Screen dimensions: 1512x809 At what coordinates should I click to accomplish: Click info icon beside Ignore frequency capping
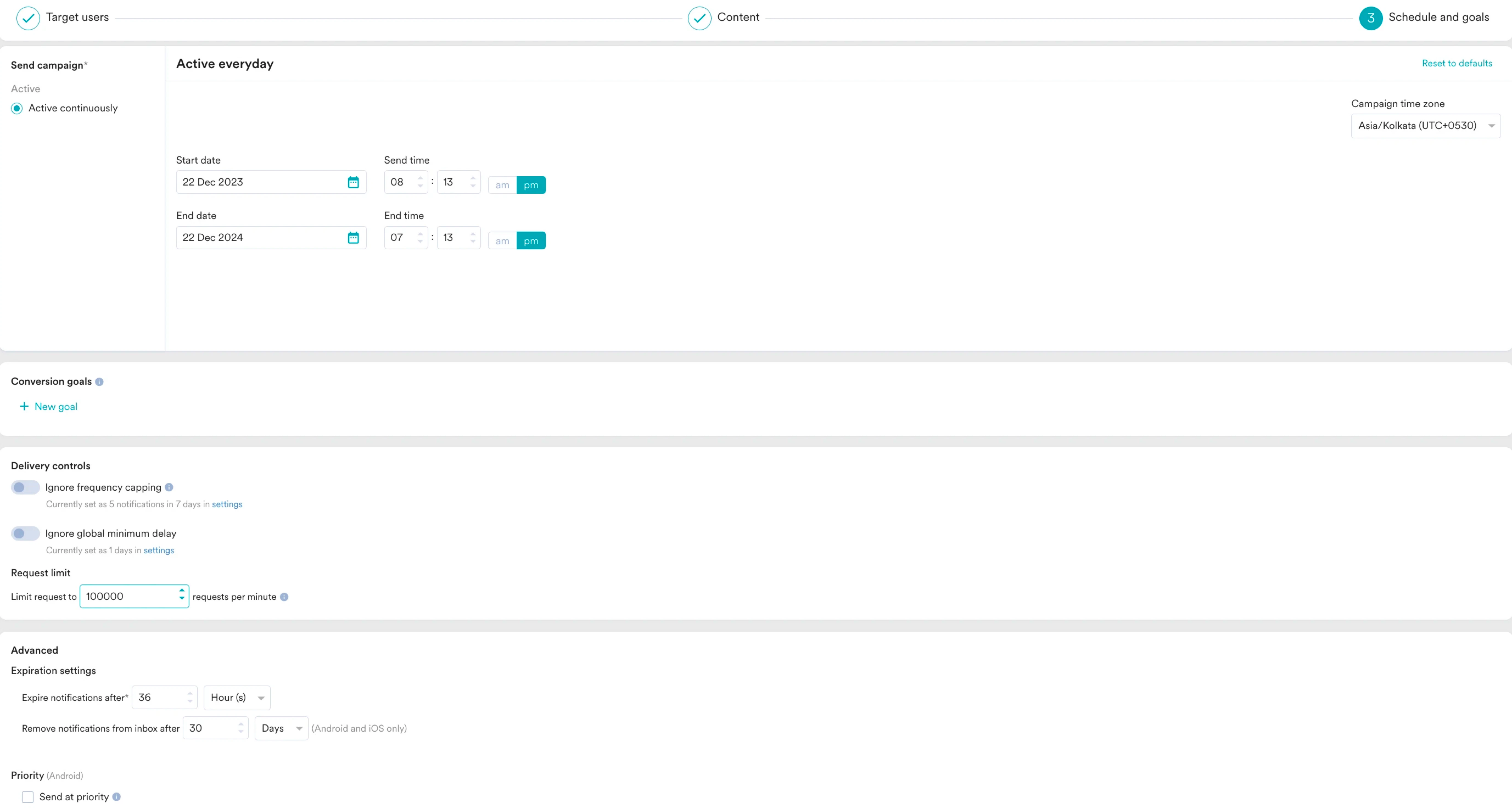[169, 487]
